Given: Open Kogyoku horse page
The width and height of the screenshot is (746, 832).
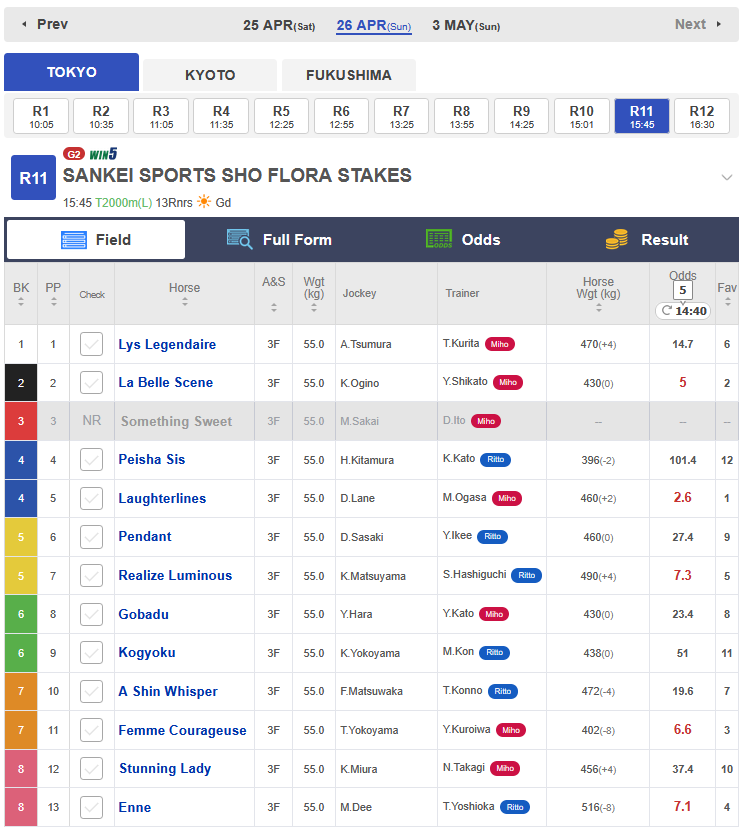Looking at the screenshot, I should 146,653.
